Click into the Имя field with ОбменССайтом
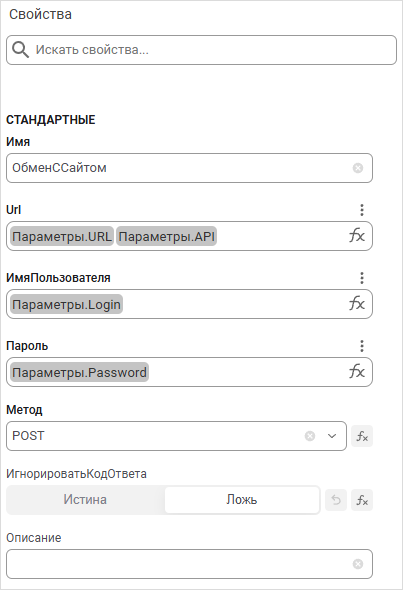 pos(189,168)
